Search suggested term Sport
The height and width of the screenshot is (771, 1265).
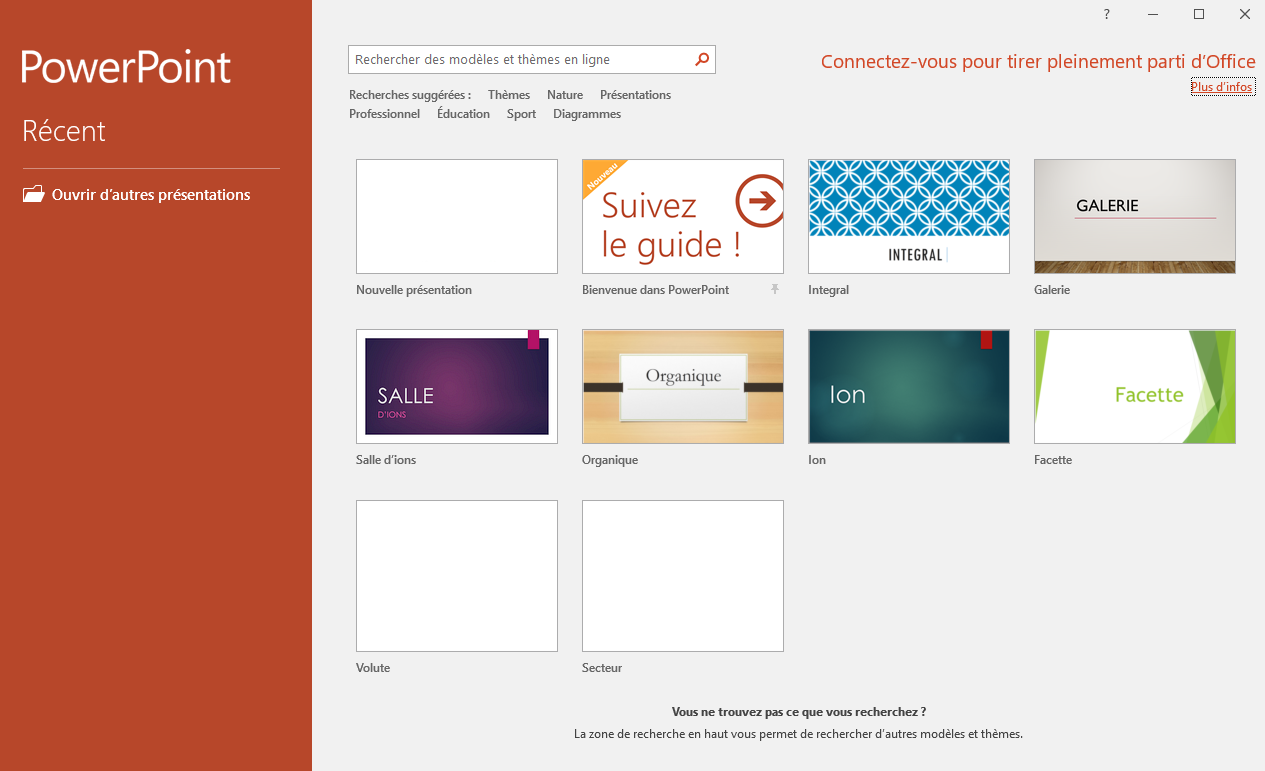click(x=522, y=114)
